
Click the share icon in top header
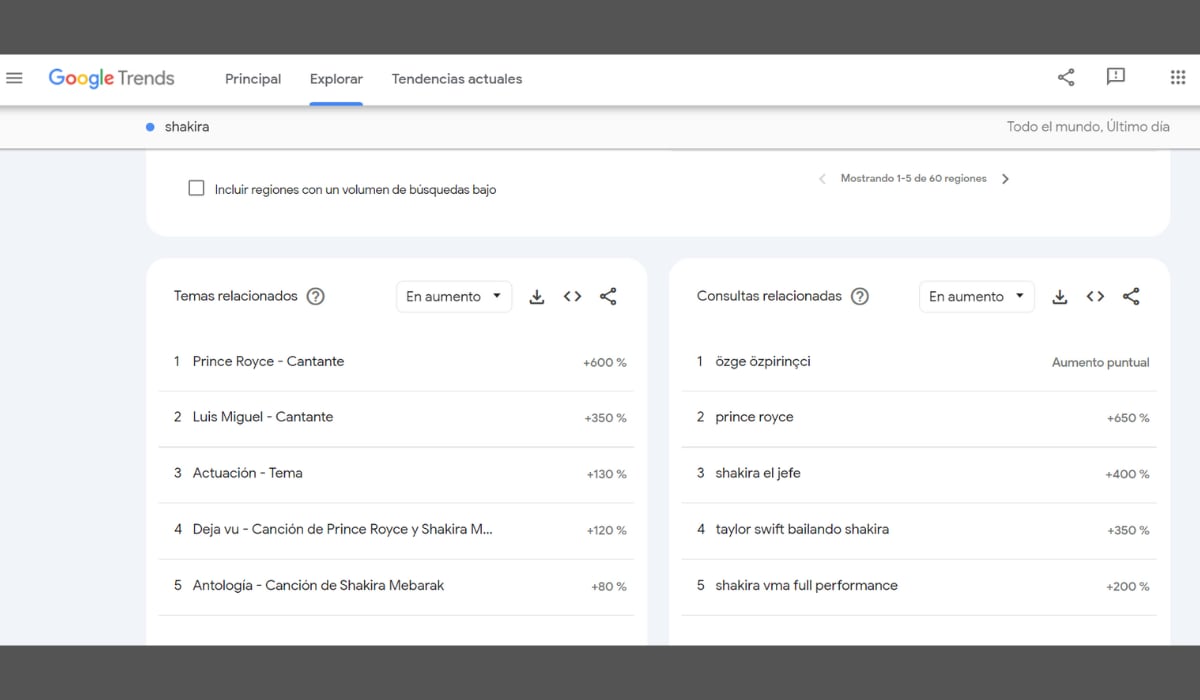(1066, 77)
